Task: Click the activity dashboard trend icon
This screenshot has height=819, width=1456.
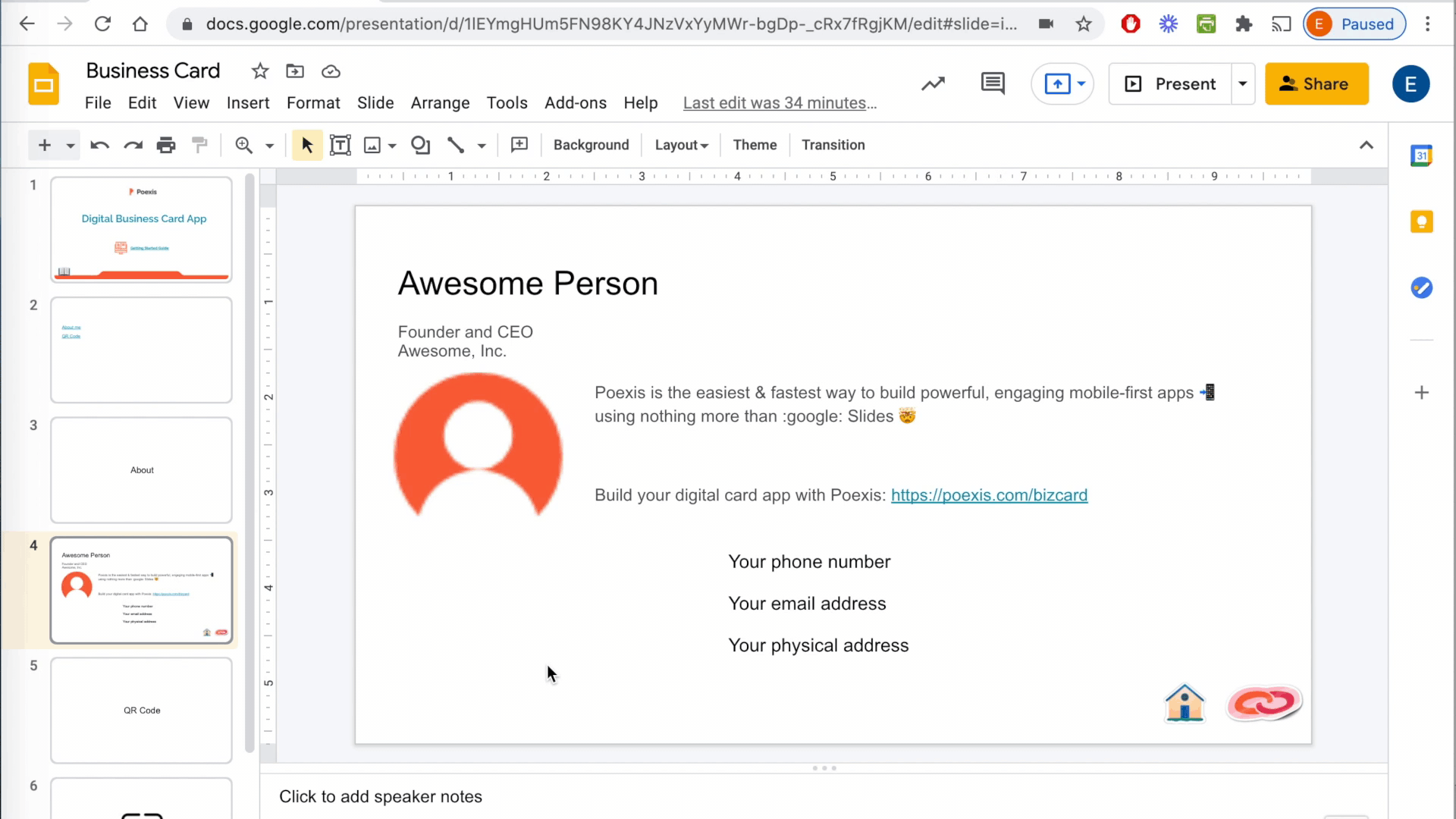Action: point(934,84)
